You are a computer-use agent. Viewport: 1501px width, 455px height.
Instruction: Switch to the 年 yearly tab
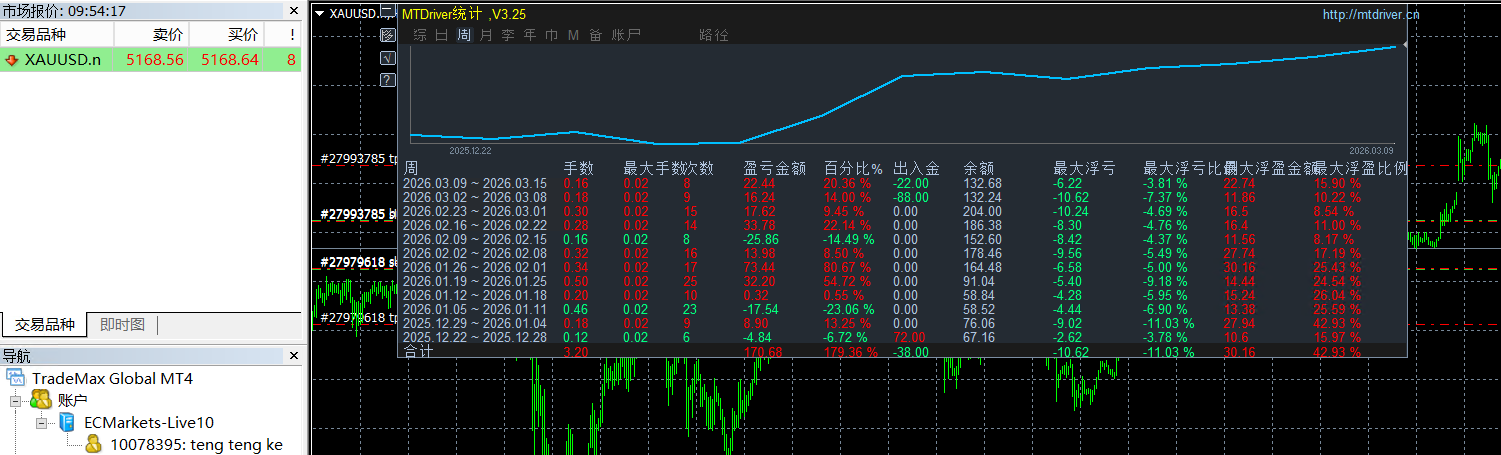530,35
